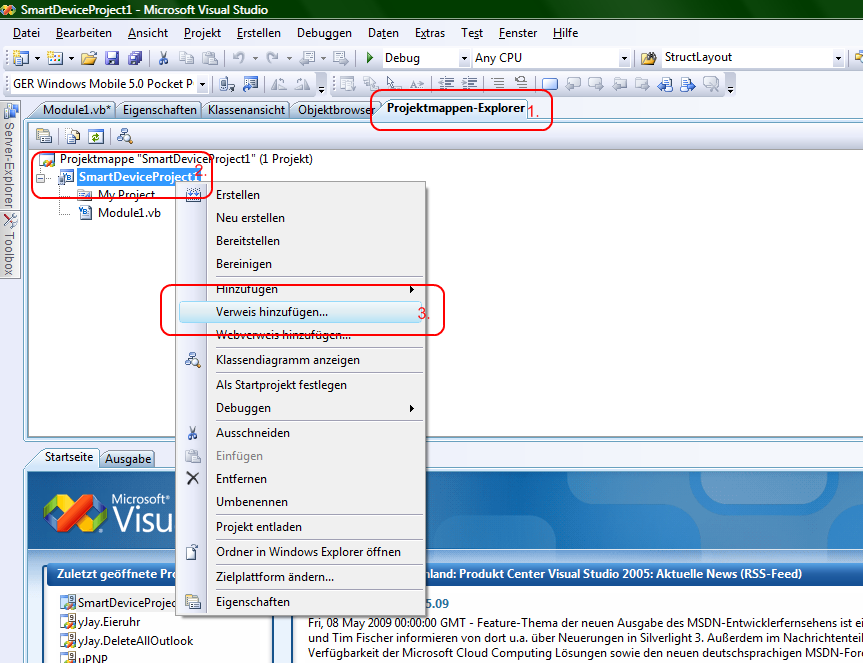Click the Decrease Indent icon
This screenshot has width=863, height=663.
pos(446,84)
